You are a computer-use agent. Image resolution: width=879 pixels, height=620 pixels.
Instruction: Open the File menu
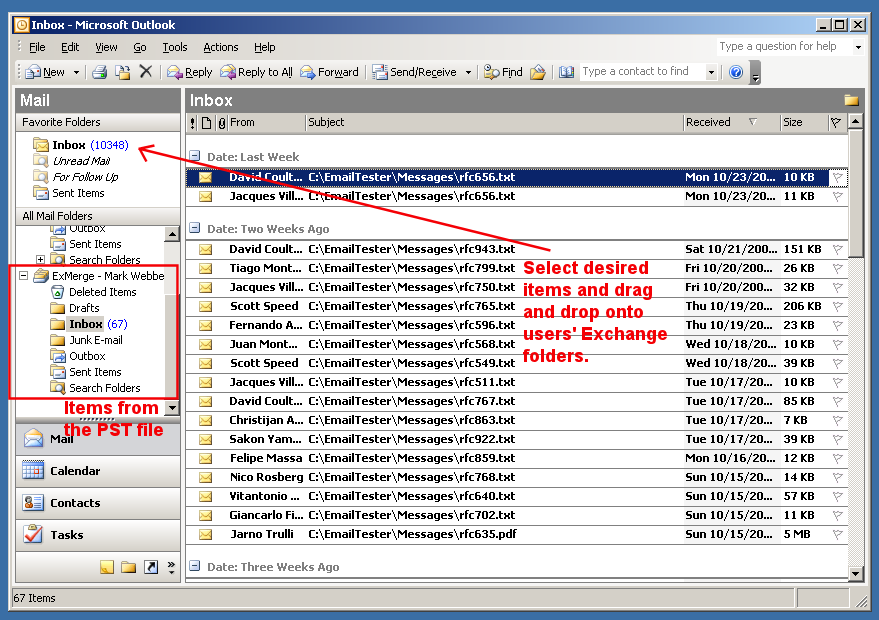pos(37,47)
